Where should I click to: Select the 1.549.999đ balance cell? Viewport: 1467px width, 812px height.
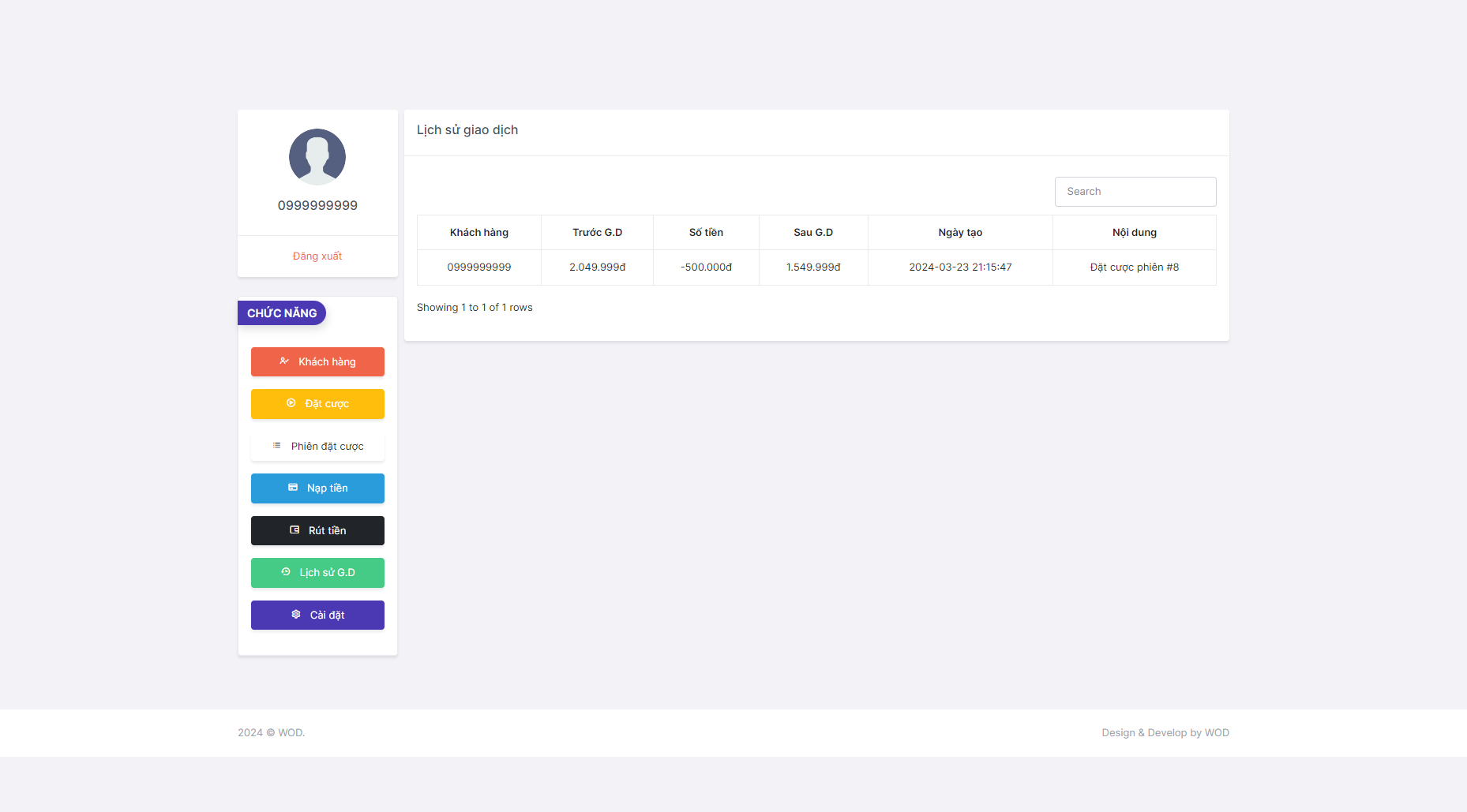[x=813, y=268]
